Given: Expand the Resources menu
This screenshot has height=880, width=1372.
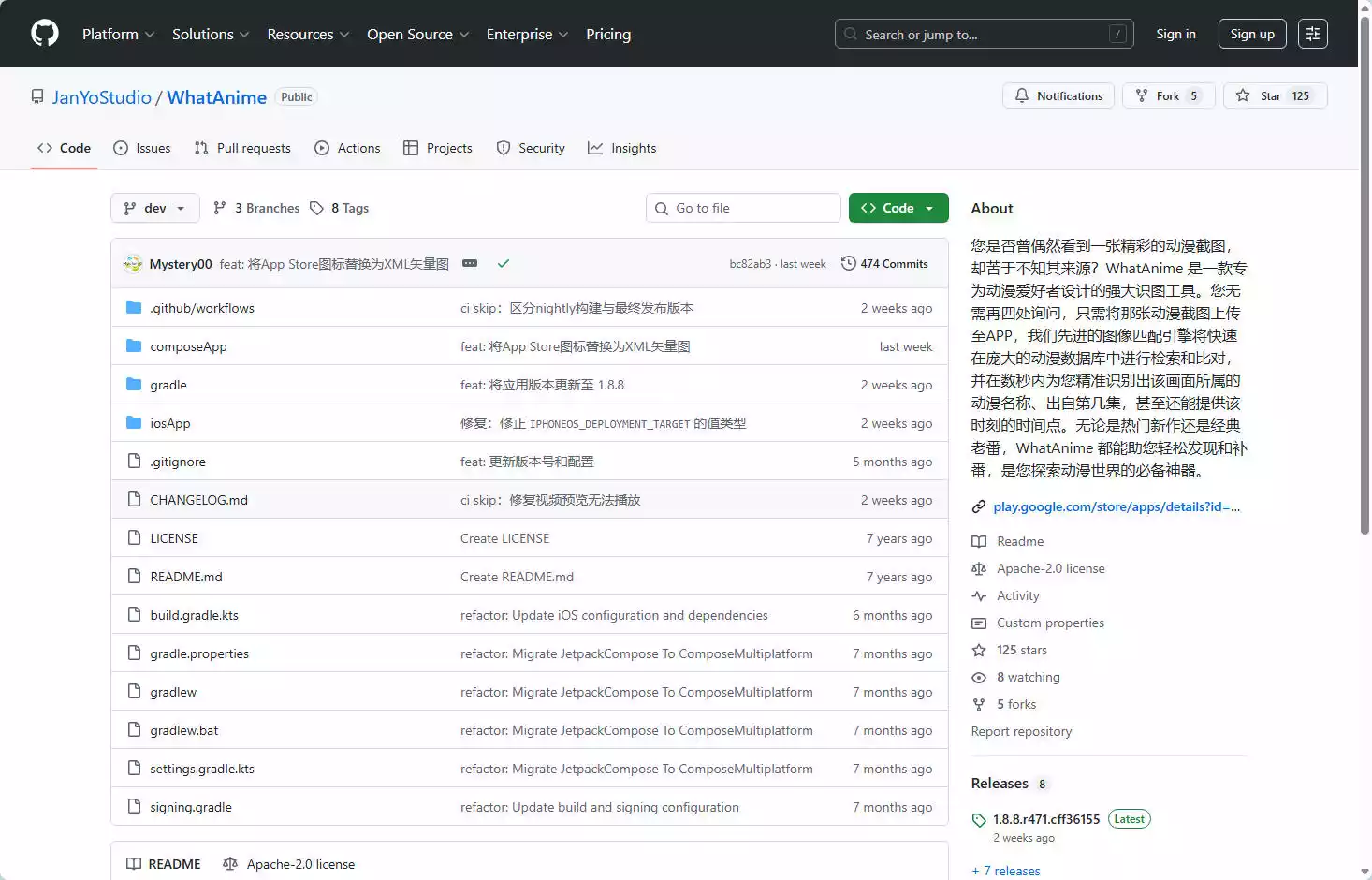Looking at the screenshot, I should [x=308, y=34].
